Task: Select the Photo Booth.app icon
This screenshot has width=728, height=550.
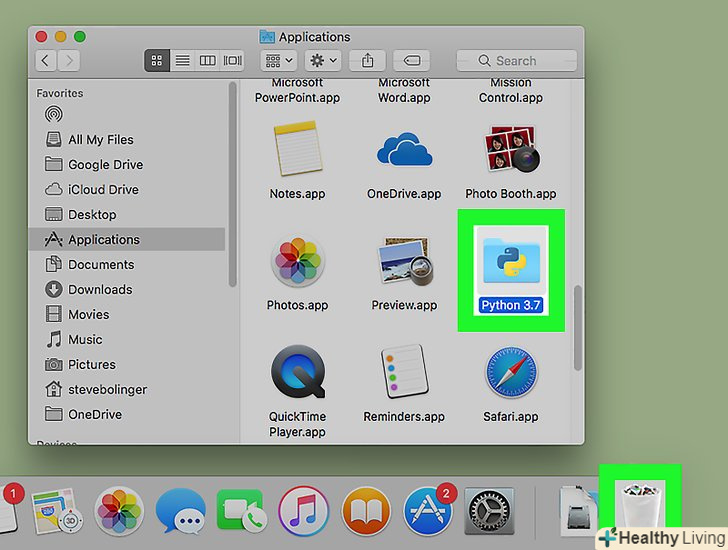Action: pyautogui.click(x=511, y=149)
